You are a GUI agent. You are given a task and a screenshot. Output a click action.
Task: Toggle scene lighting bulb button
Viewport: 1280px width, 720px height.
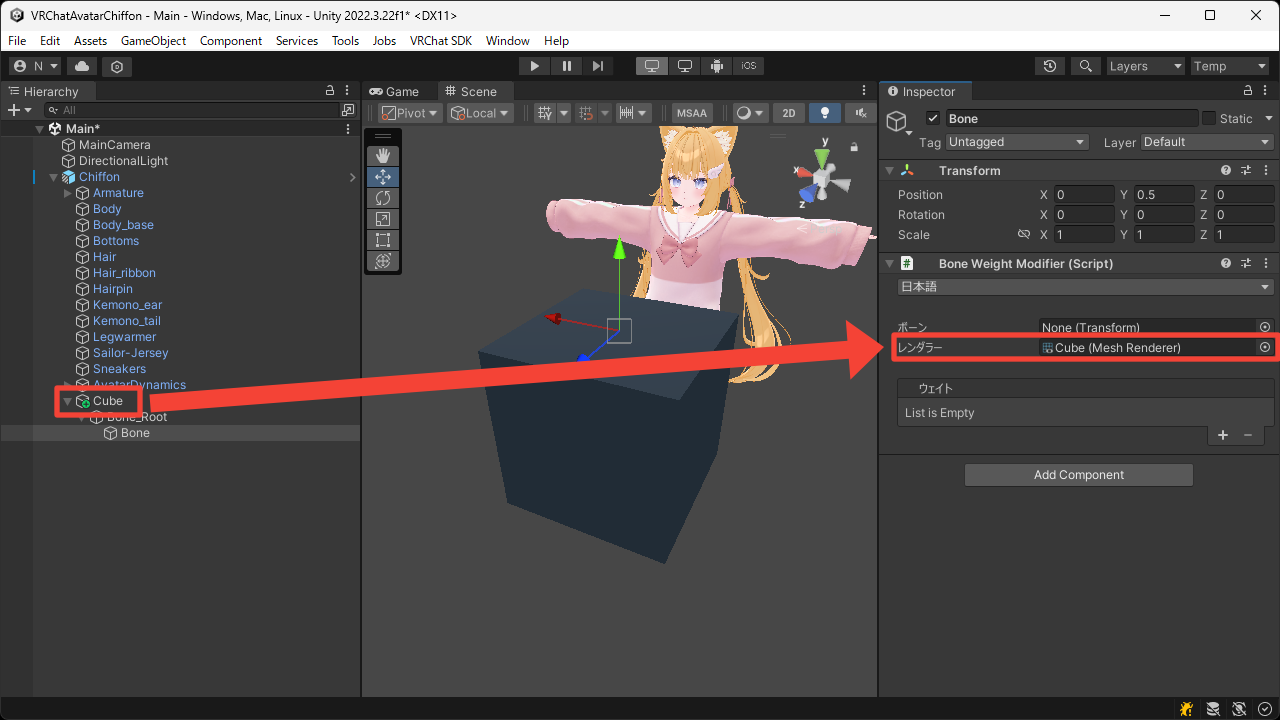click(825, 113)
